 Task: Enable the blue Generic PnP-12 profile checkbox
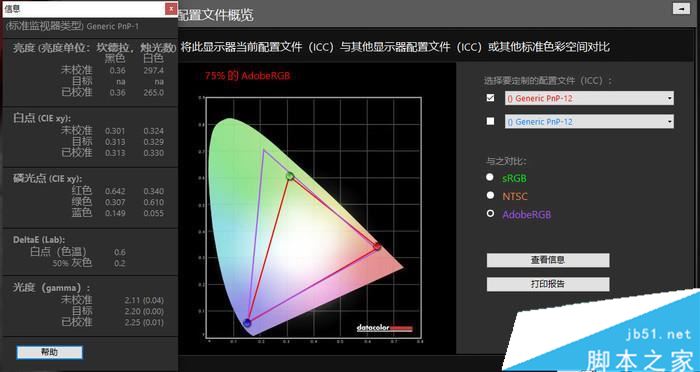pos(491,121)
